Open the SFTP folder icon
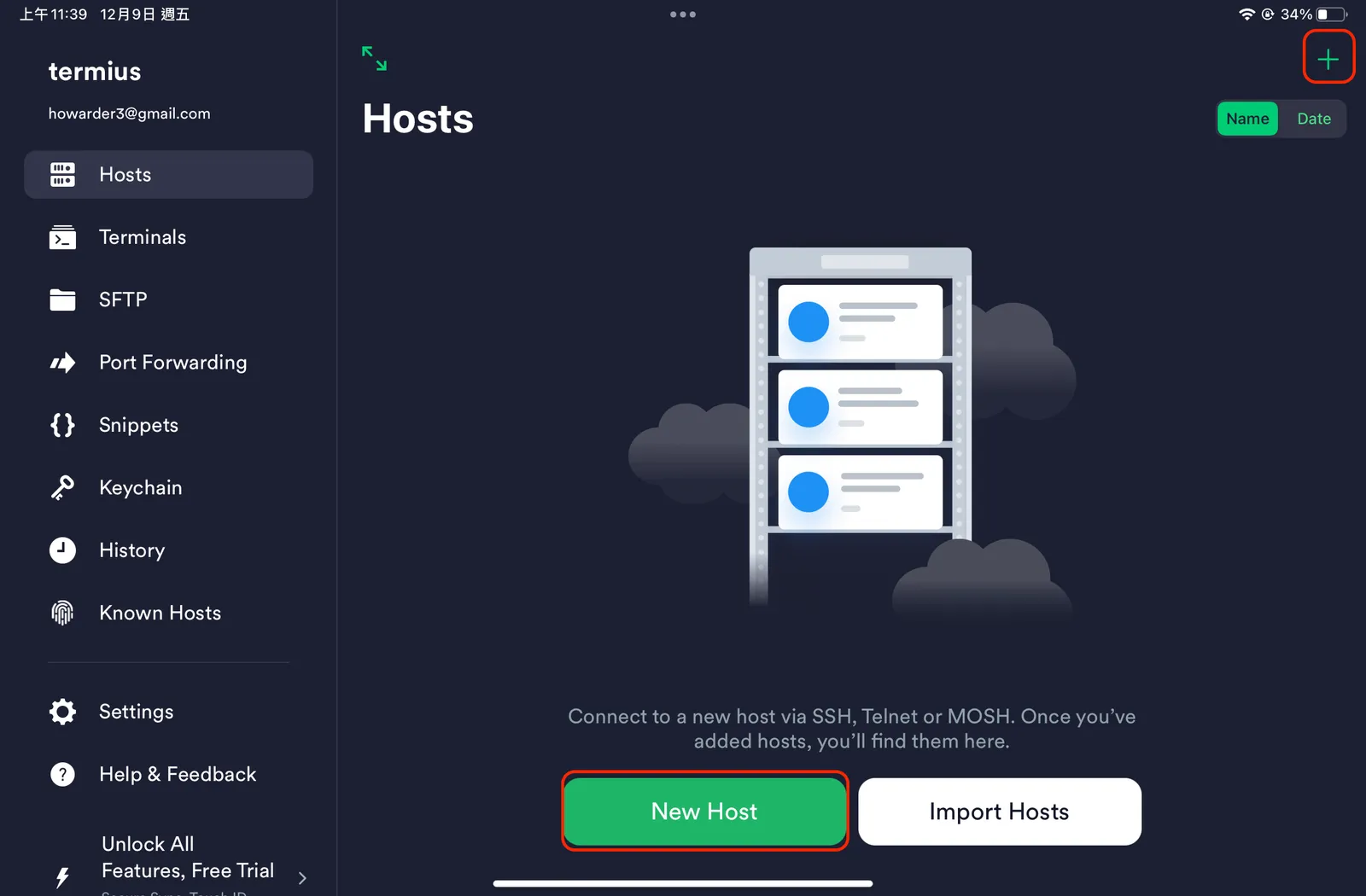1366x896 pixels. pos(62,300)
